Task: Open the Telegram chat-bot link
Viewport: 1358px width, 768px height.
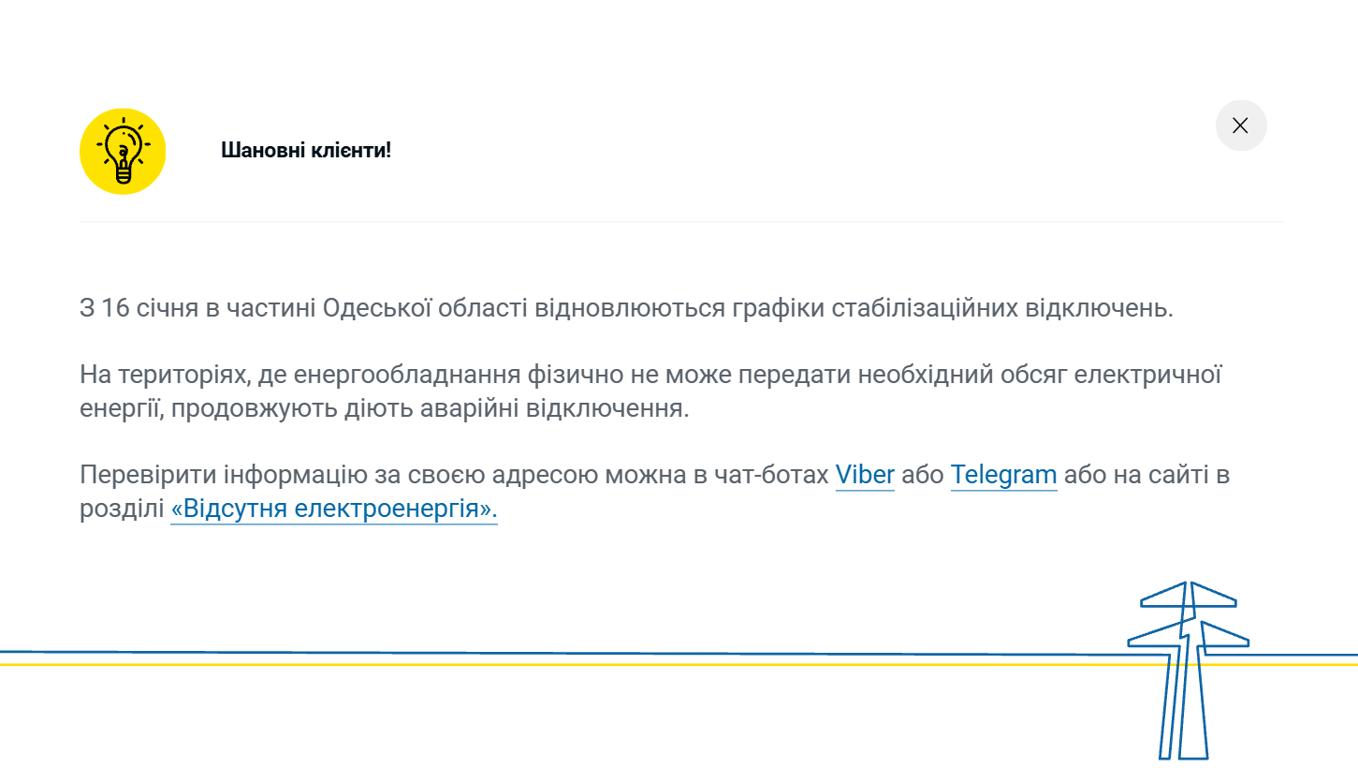Action: (x=1003, y=474)
